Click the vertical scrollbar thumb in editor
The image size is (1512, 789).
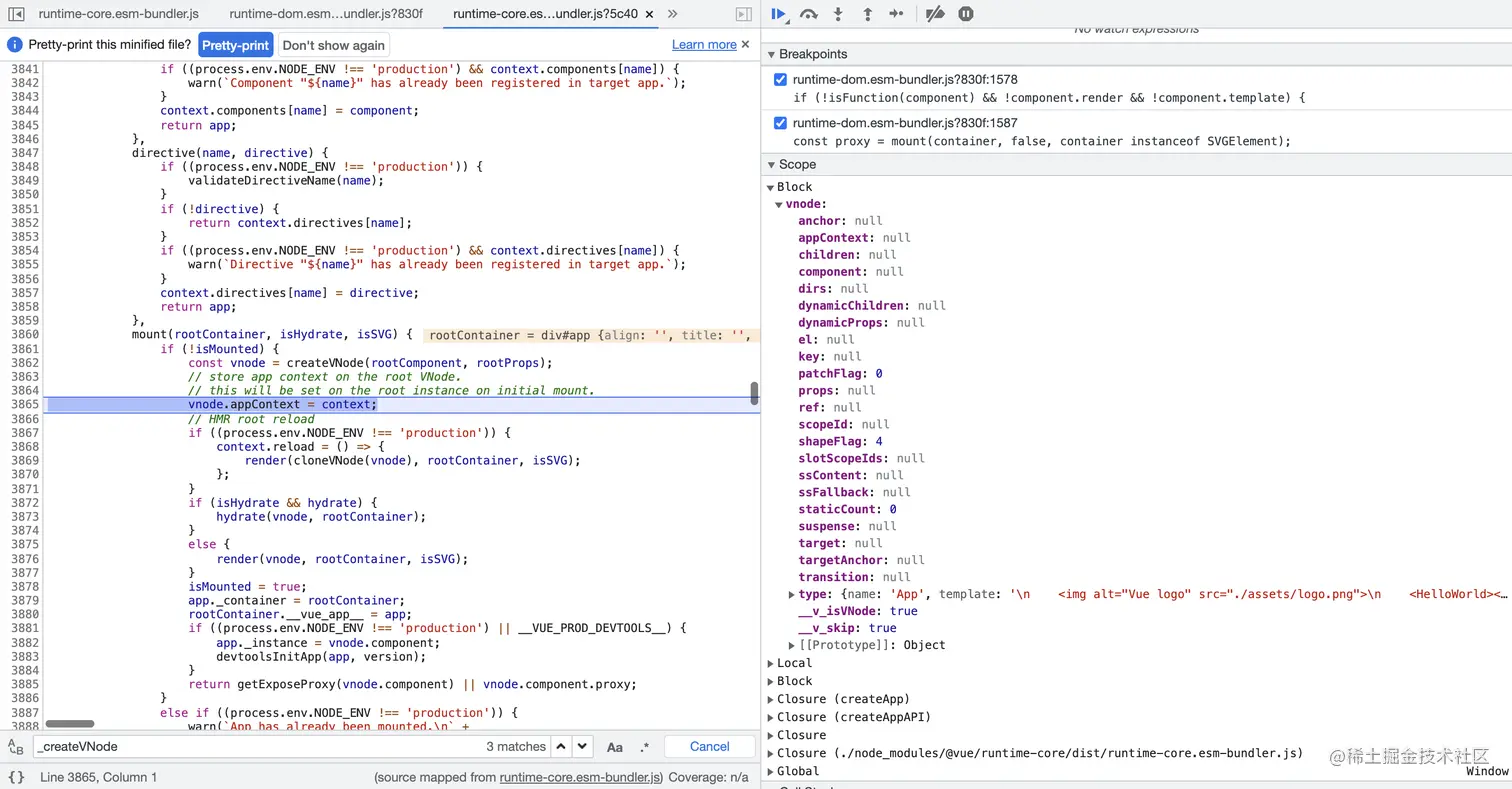[755, 393]
